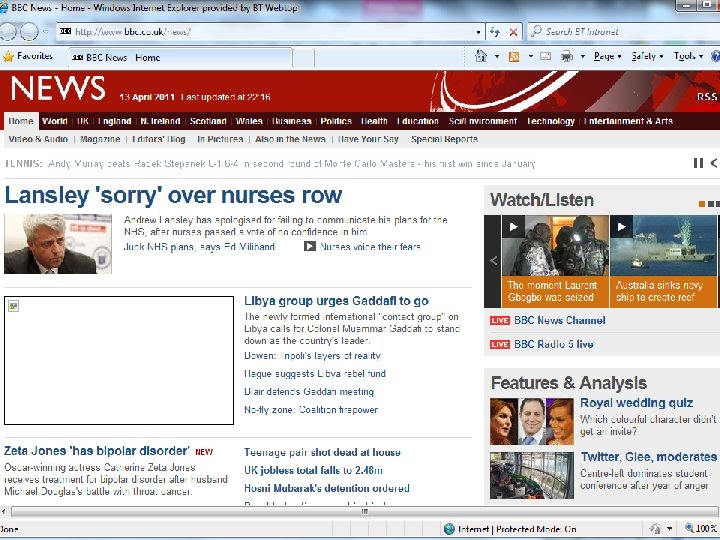Open Entertainment & Arts section

[x=628, y=121]
